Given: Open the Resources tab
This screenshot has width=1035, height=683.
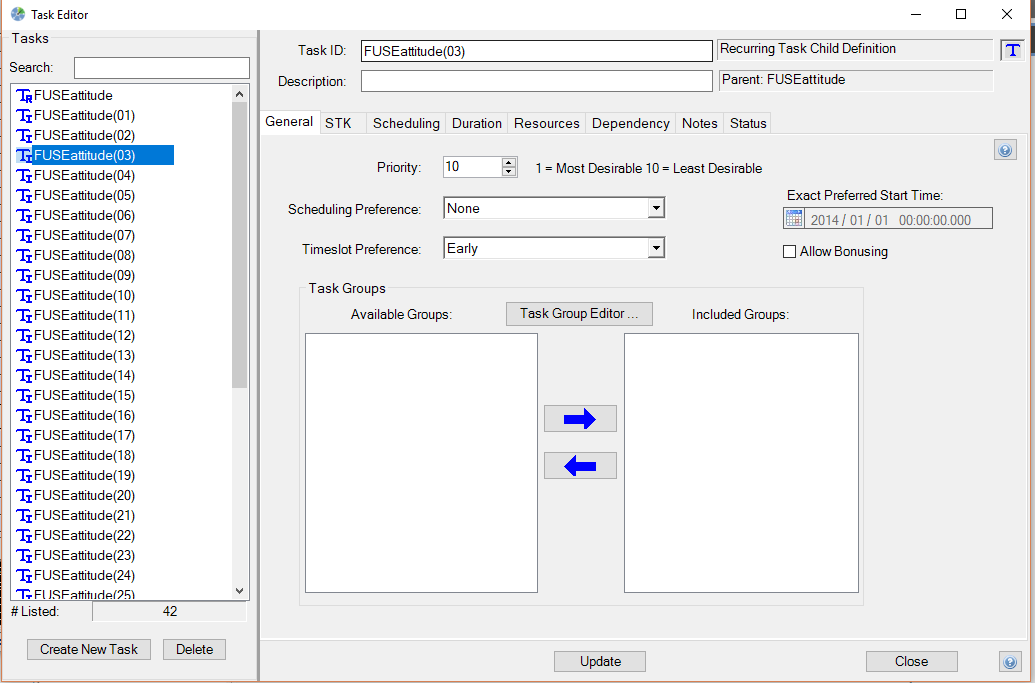Looking at the screenshot, I should tap(546, 123).
